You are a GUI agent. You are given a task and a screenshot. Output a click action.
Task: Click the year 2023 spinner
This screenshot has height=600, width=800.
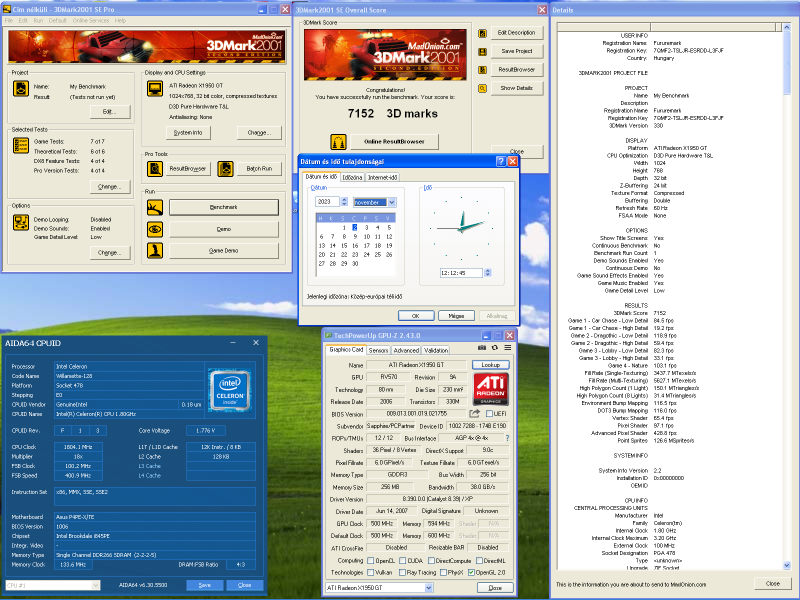[344, 202]
